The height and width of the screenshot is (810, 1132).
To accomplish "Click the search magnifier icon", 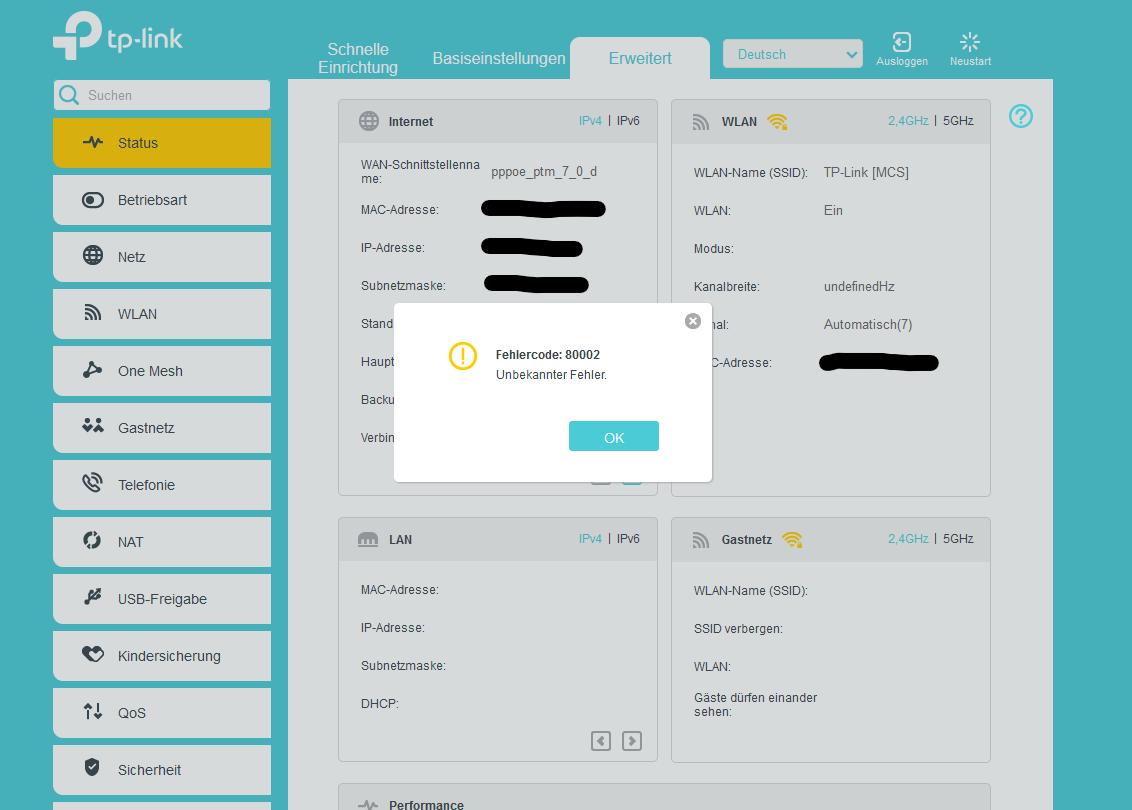I will tap(69, 95).
